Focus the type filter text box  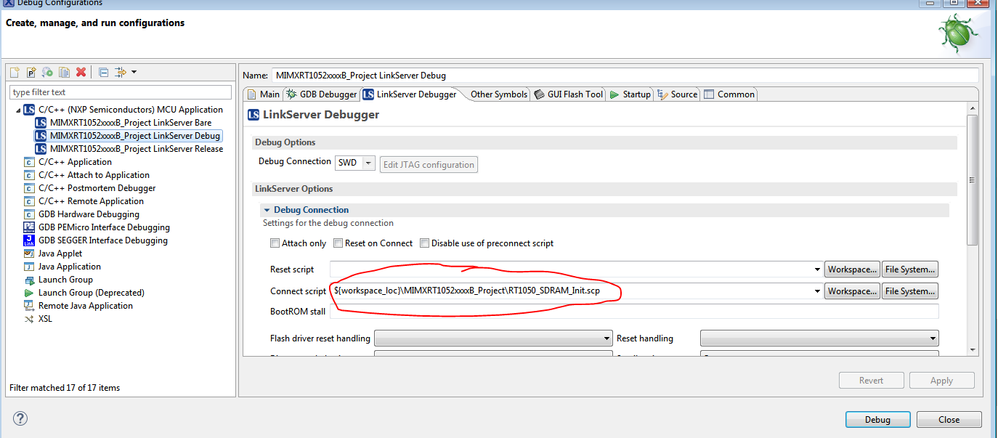120,92
